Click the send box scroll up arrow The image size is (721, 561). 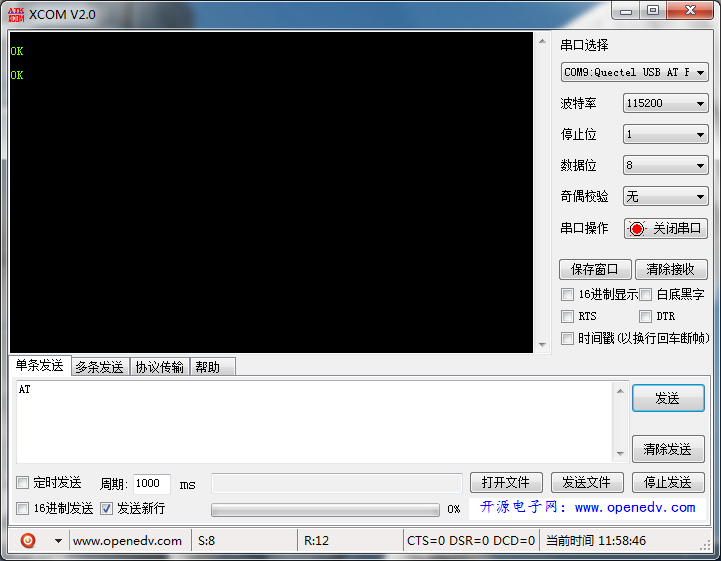[x=620, y=391]
